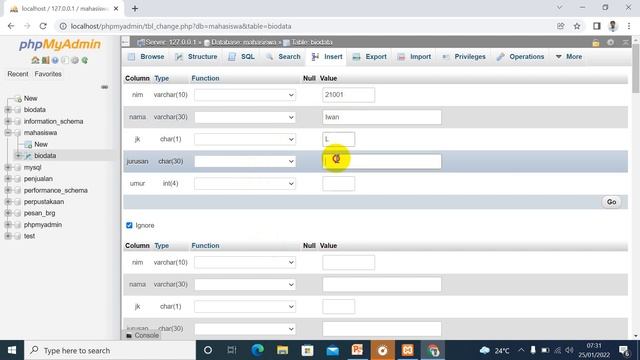Viewport: 640px width, 360px height.
Task: Open Function dropdown for nim in first form
Action: click(245, 95)
